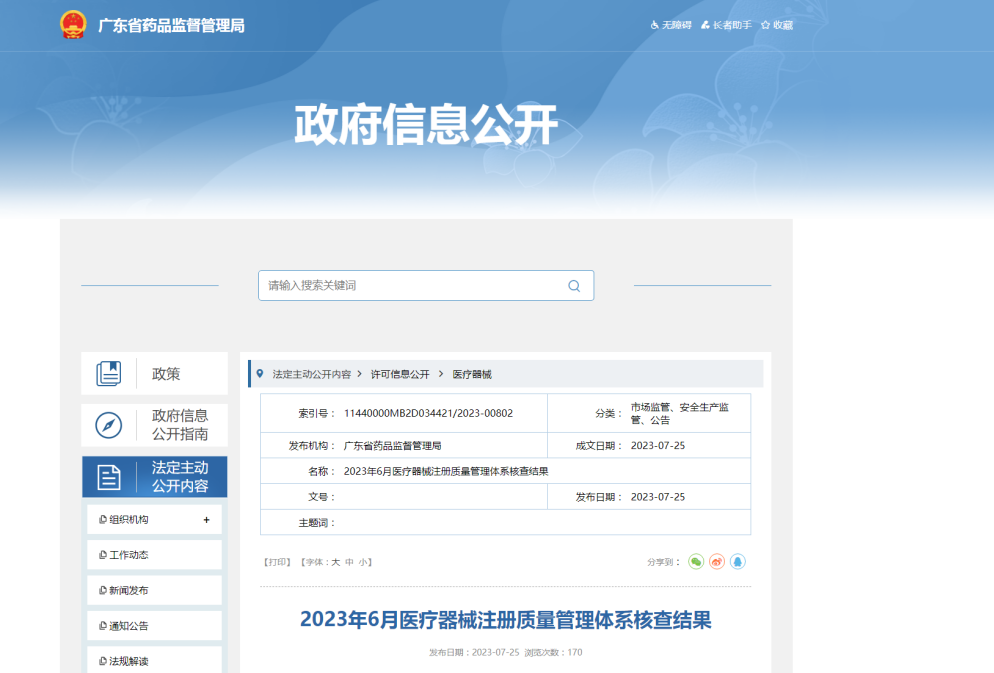Go to 医疗器械 breadcrumb
The image size is (994, 673).
click(472, 375)
